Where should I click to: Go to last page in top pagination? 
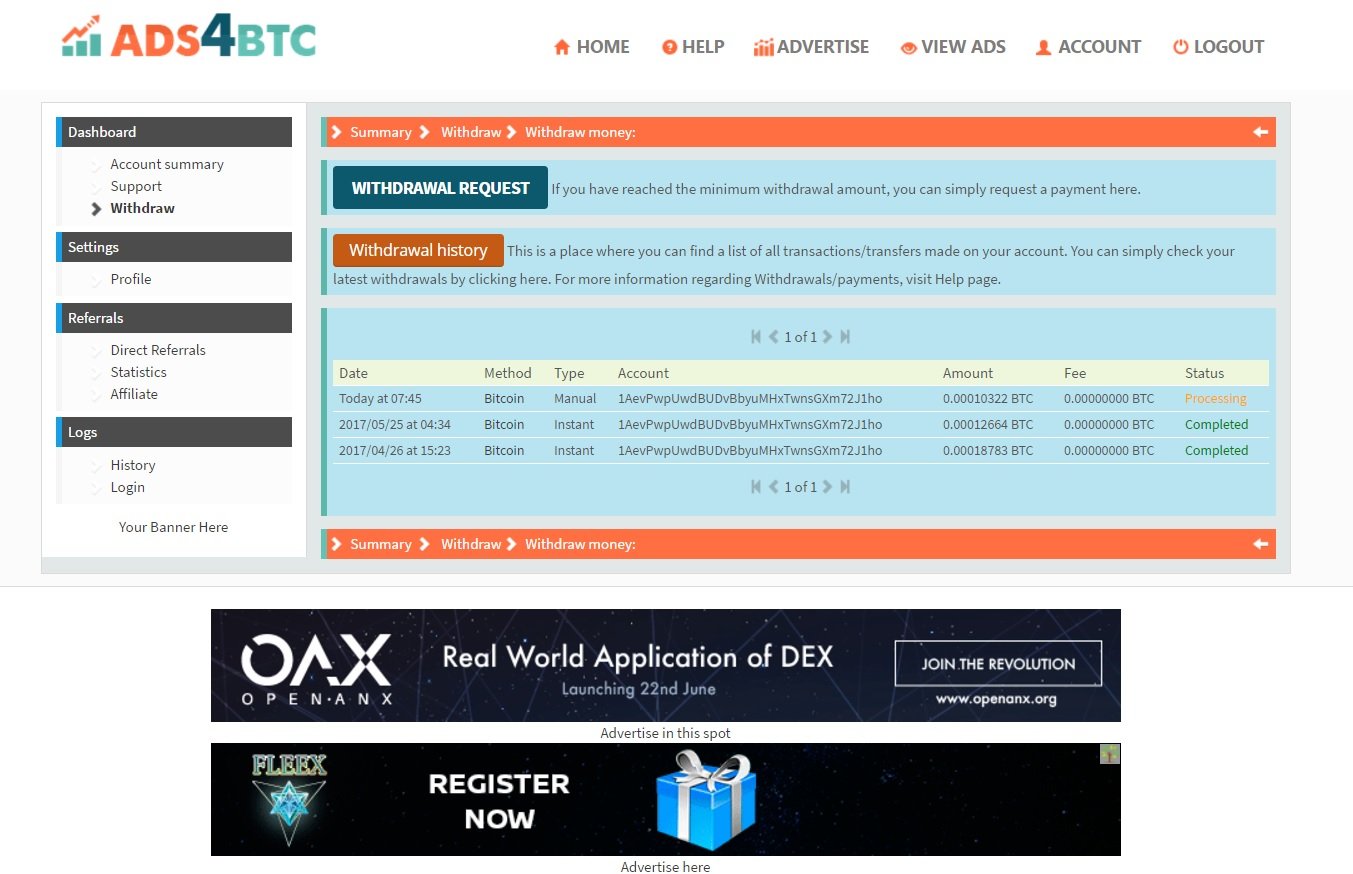click(845, 337)
